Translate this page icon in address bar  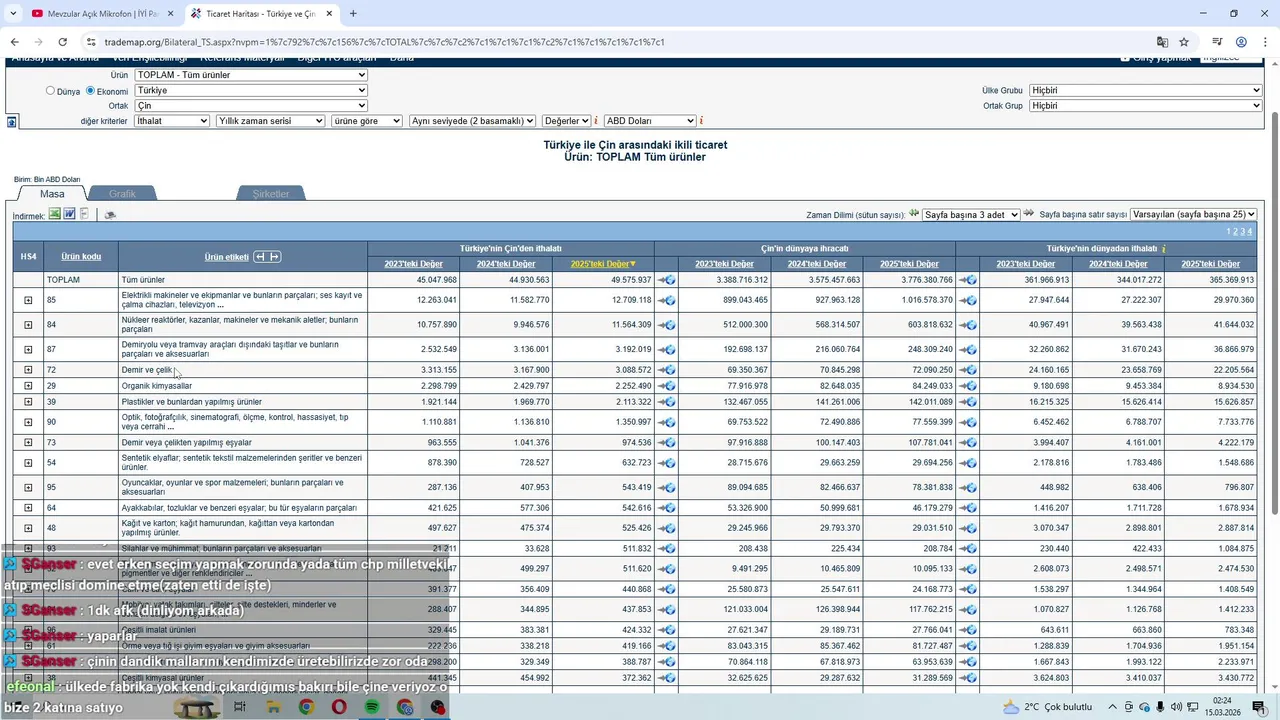1162,42
